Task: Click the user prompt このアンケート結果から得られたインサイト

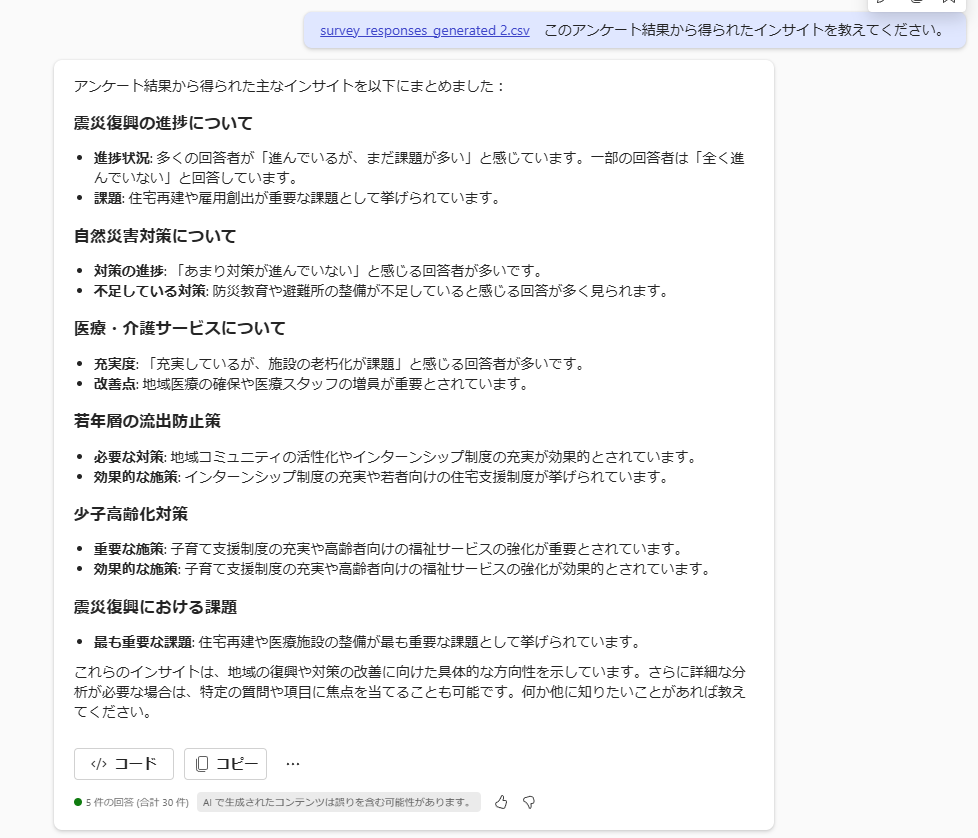Action: 745,30
